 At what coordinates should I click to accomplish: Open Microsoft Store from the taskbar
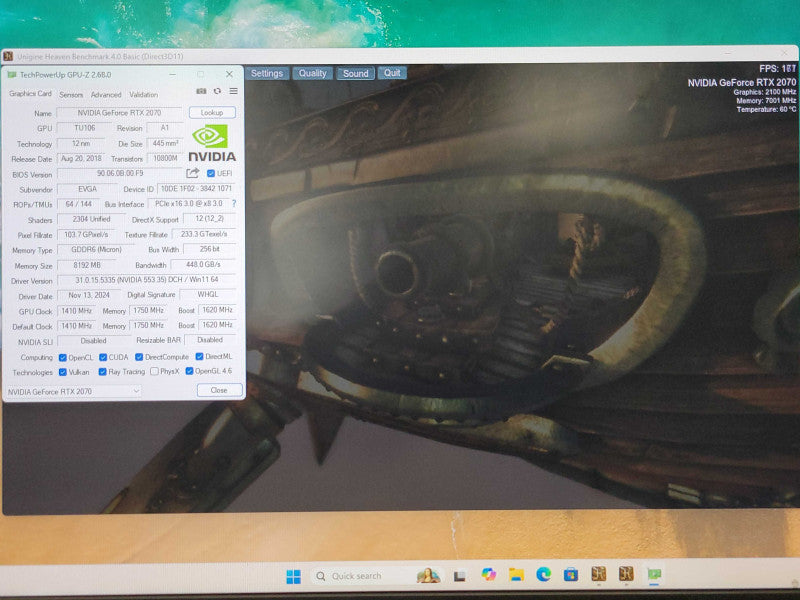(x=570, y=575)
